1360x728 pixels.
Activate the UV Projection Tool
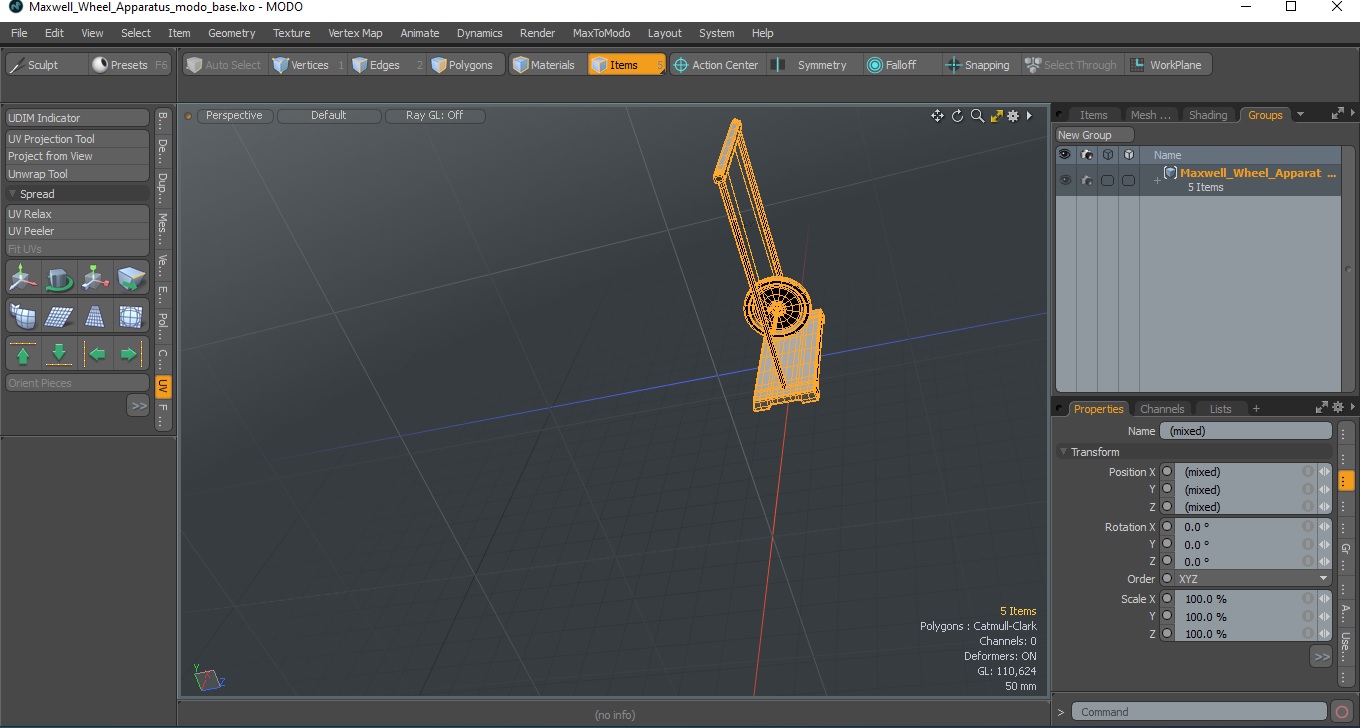click(x=78, y=139)
